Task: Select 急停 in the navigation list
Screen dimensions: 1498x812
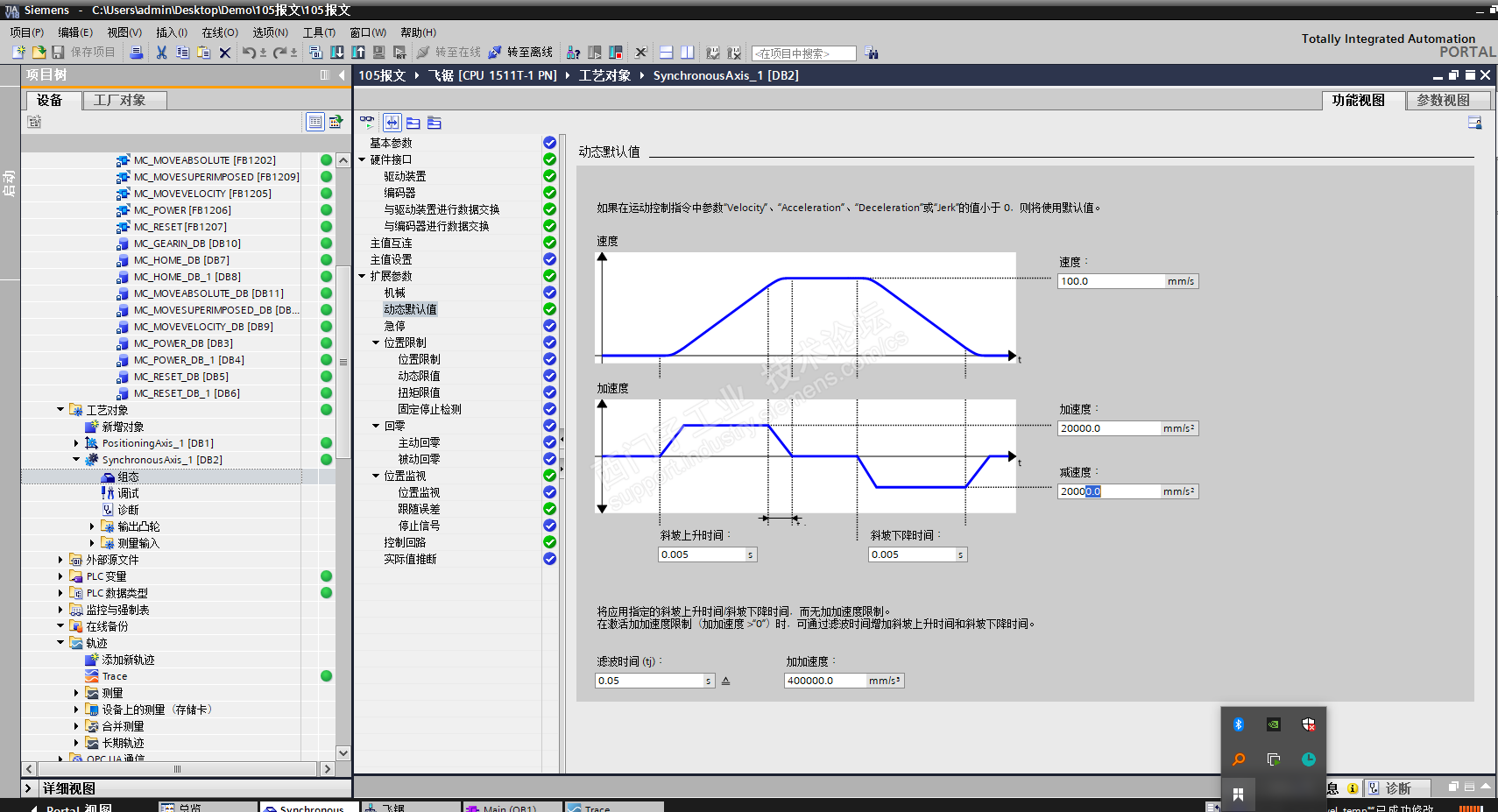Action: coord(394,326)
